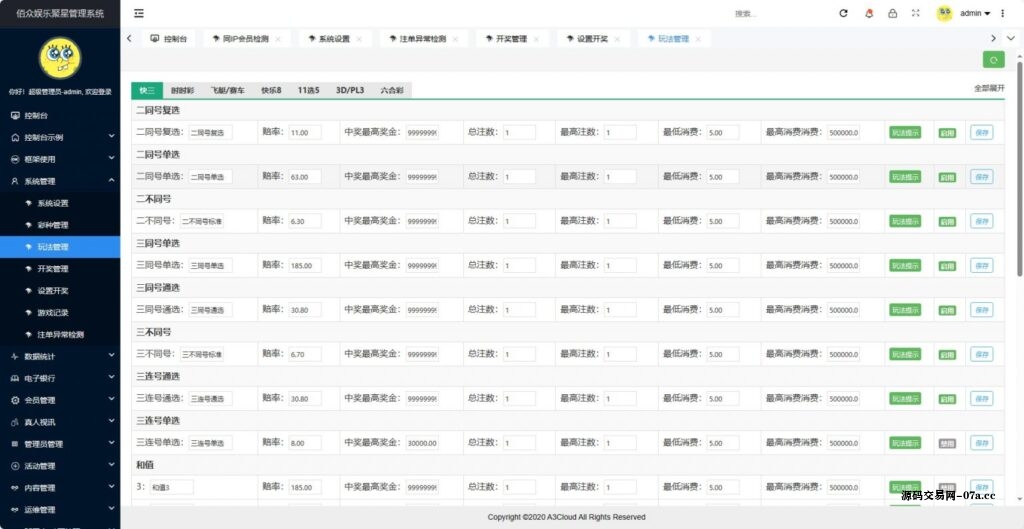
Task: Open notifications via the bell icon
Action: pyautogui.click(x=869, y=13)
